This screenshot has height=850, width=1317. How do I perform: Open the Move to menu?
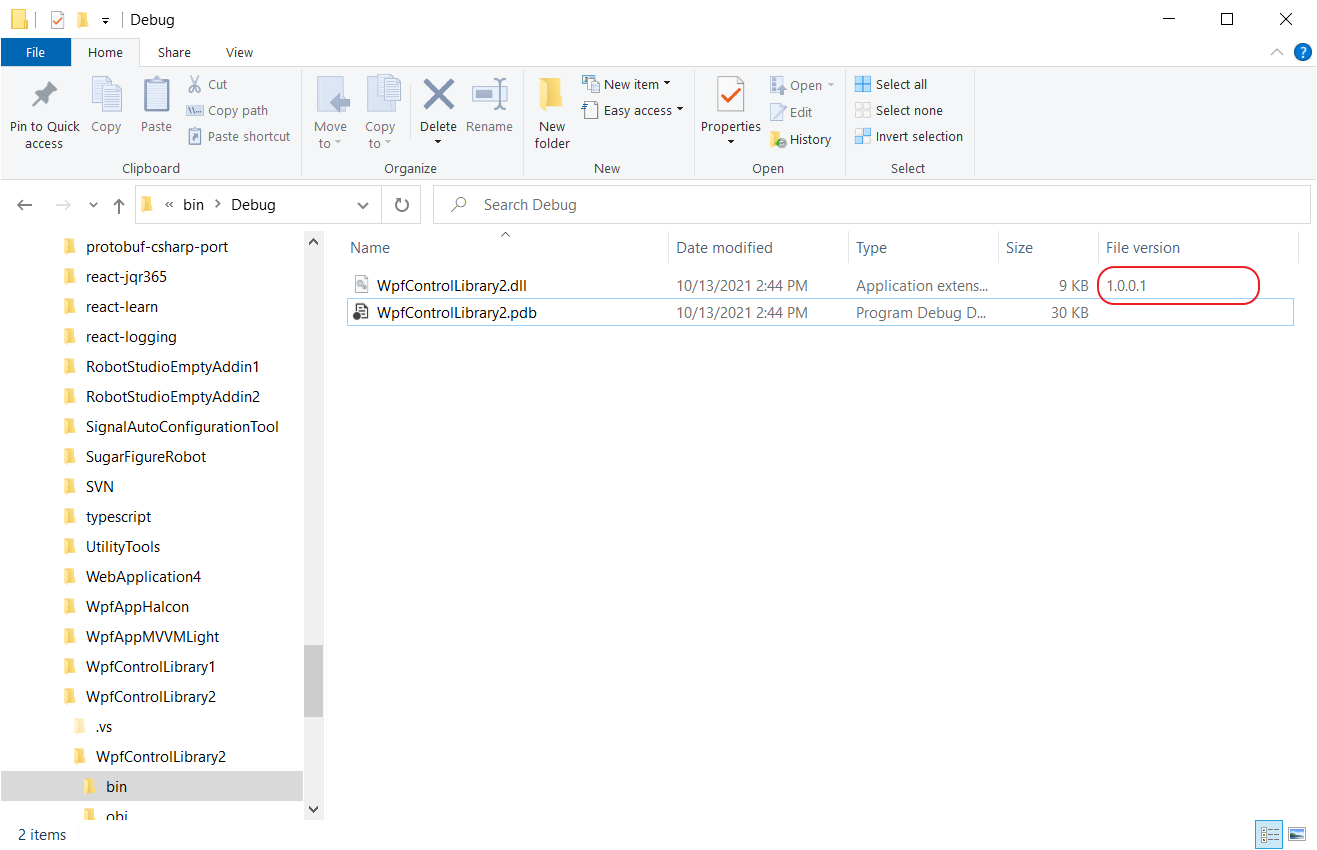pos(330,113)
